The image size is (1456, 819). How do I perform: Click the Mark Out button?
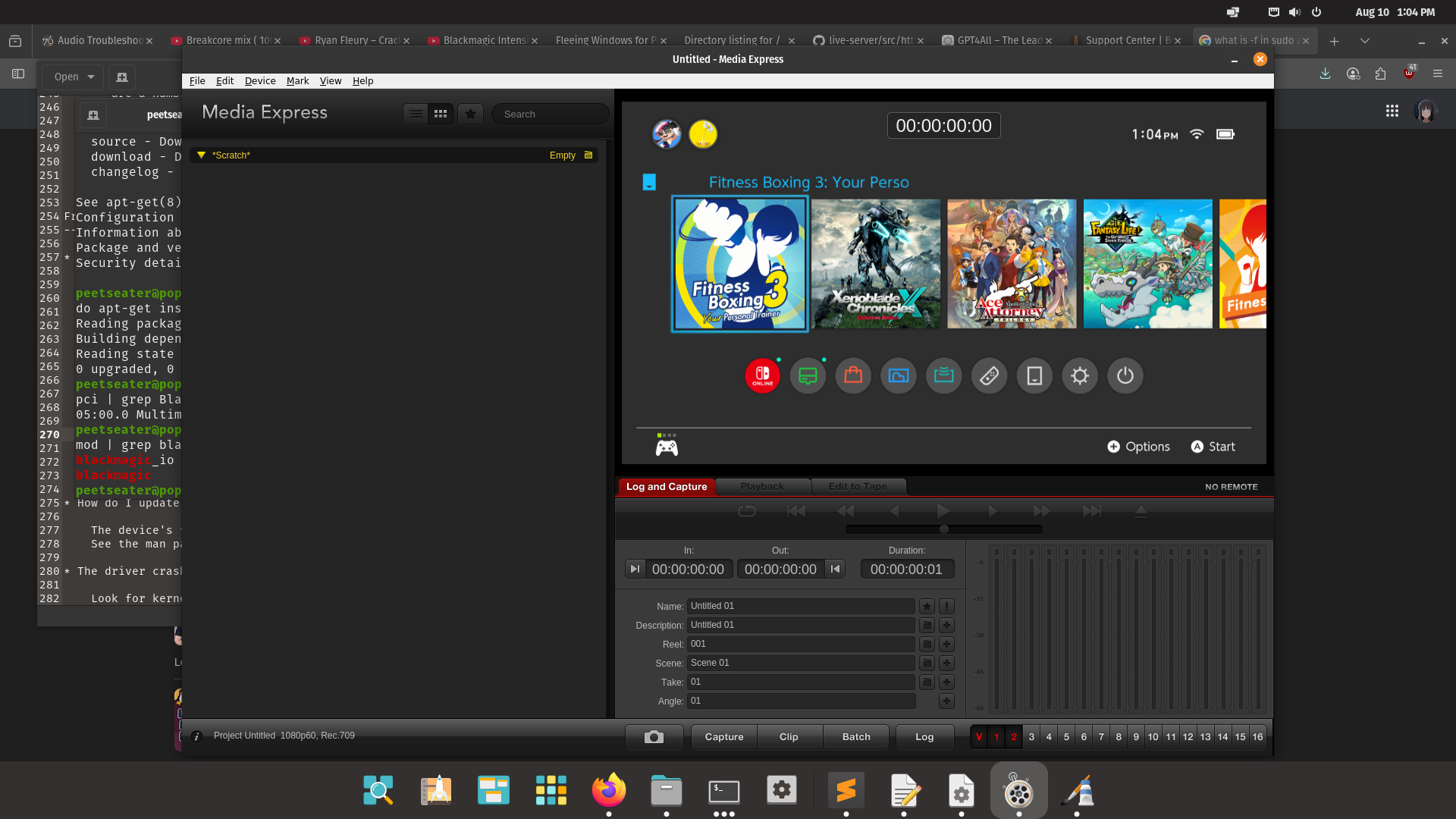(835, 569)
